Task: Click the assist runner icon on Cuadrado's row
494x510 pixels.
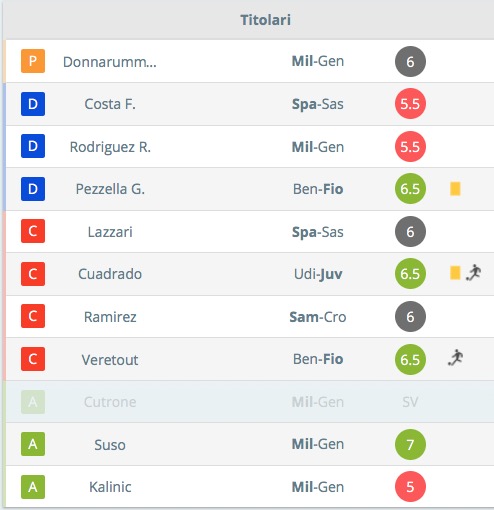Action: tap(473, 273)
